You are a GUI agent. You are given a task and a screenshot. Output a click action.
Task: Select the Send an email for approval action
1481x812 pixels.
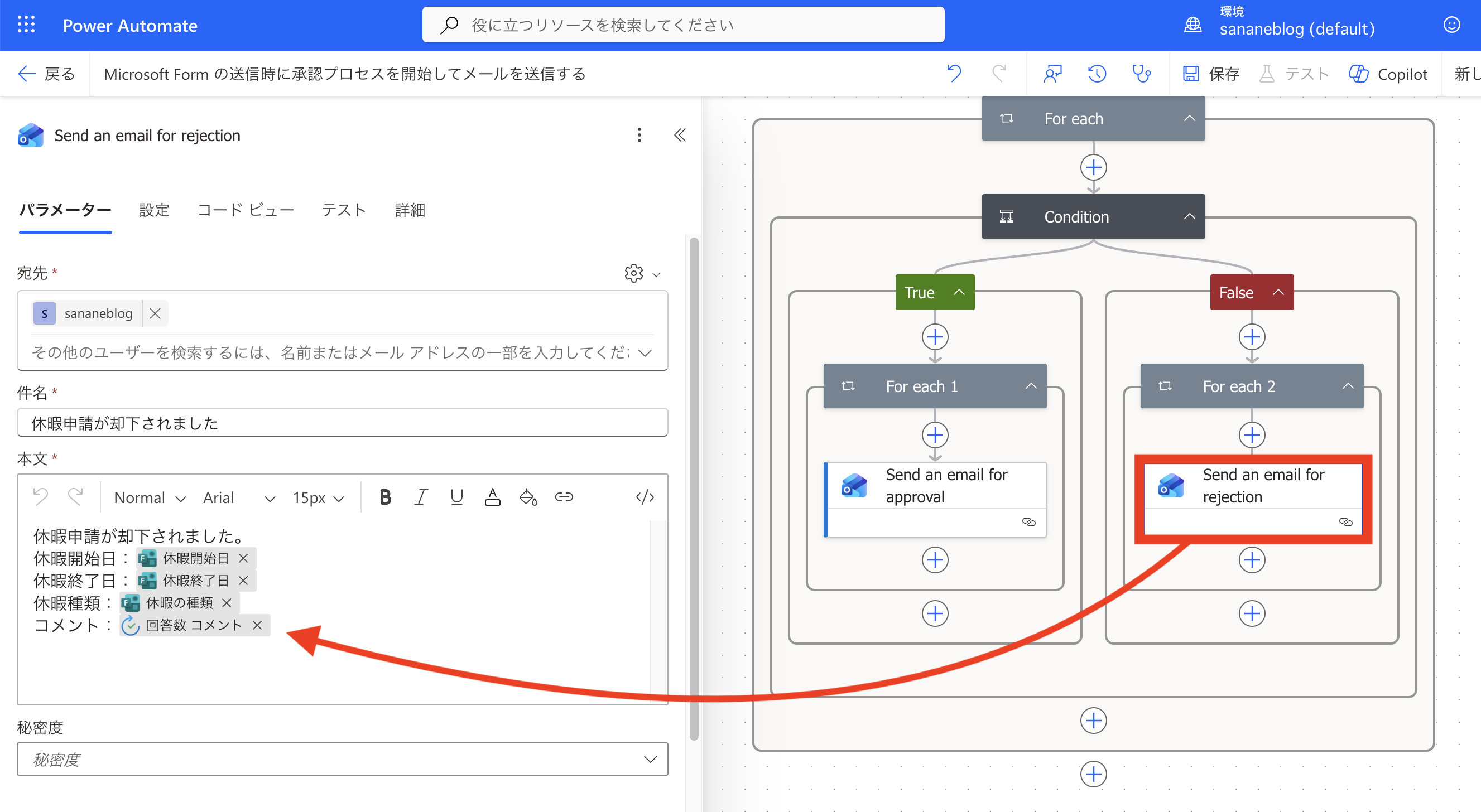tap(935, 499)
